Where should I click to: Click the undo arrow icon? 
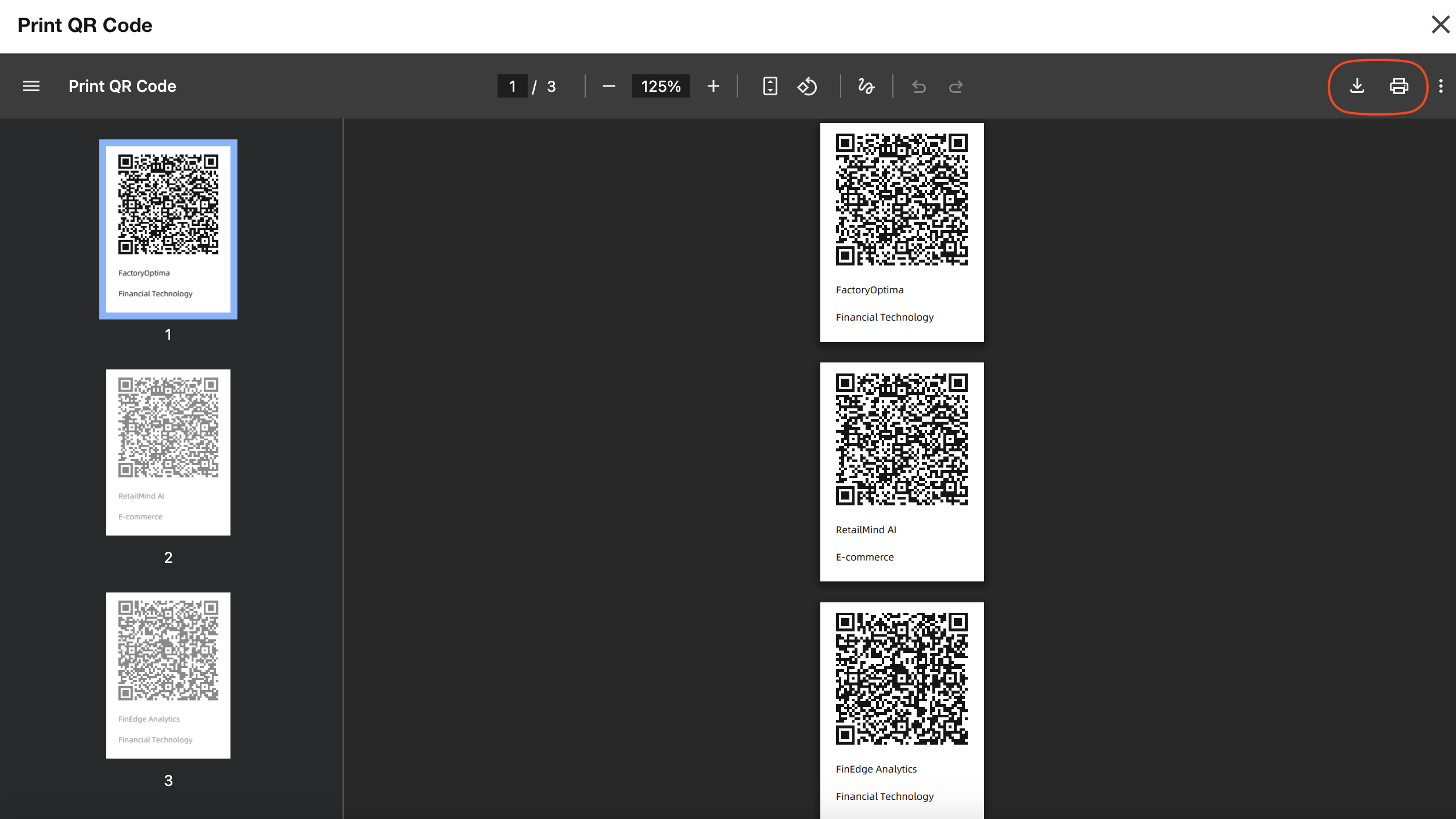tap(919, 87)
